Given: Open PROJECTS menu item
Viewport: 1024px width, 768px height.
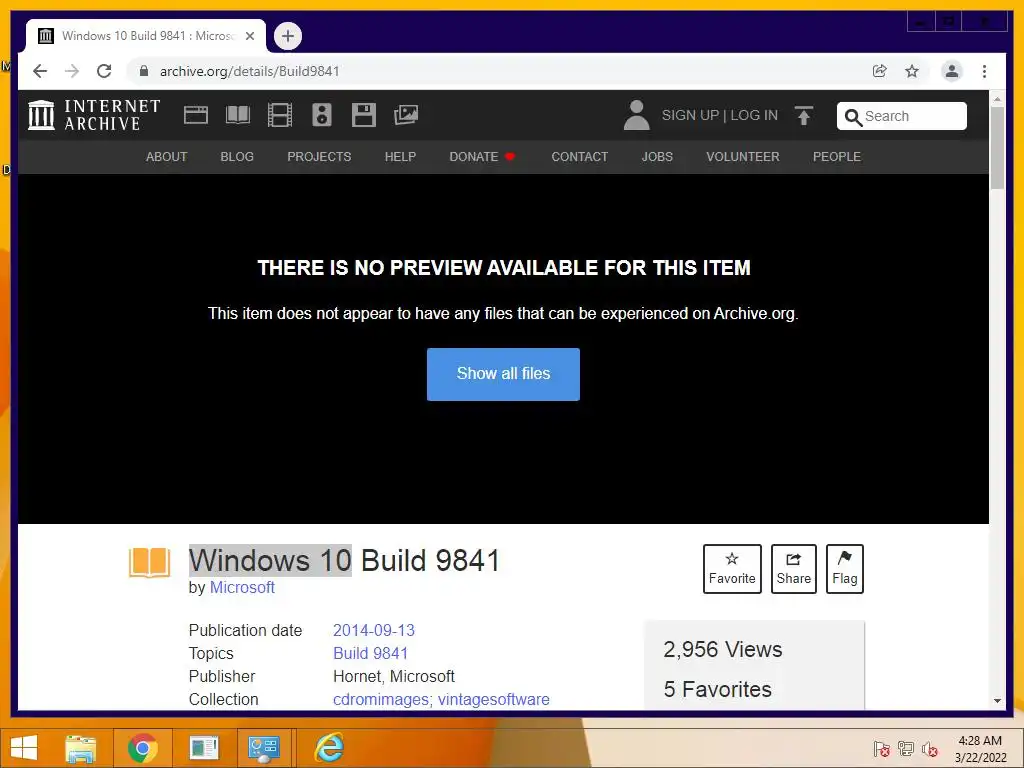Looking at the screenshot, I should (x=319, y=157).
